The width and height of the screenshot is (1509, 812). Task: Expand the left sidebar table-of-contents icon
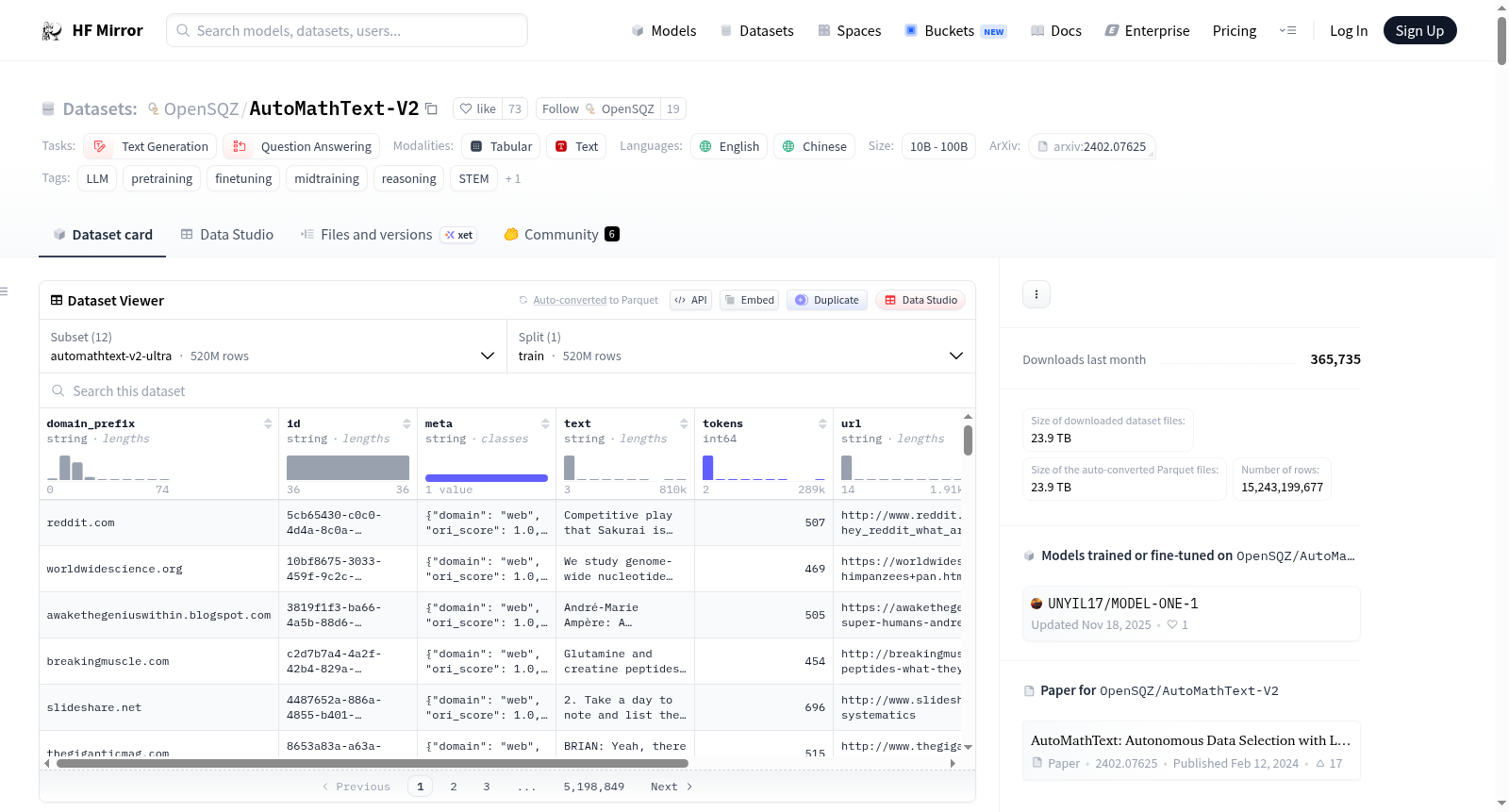click(x=4, y=291)
